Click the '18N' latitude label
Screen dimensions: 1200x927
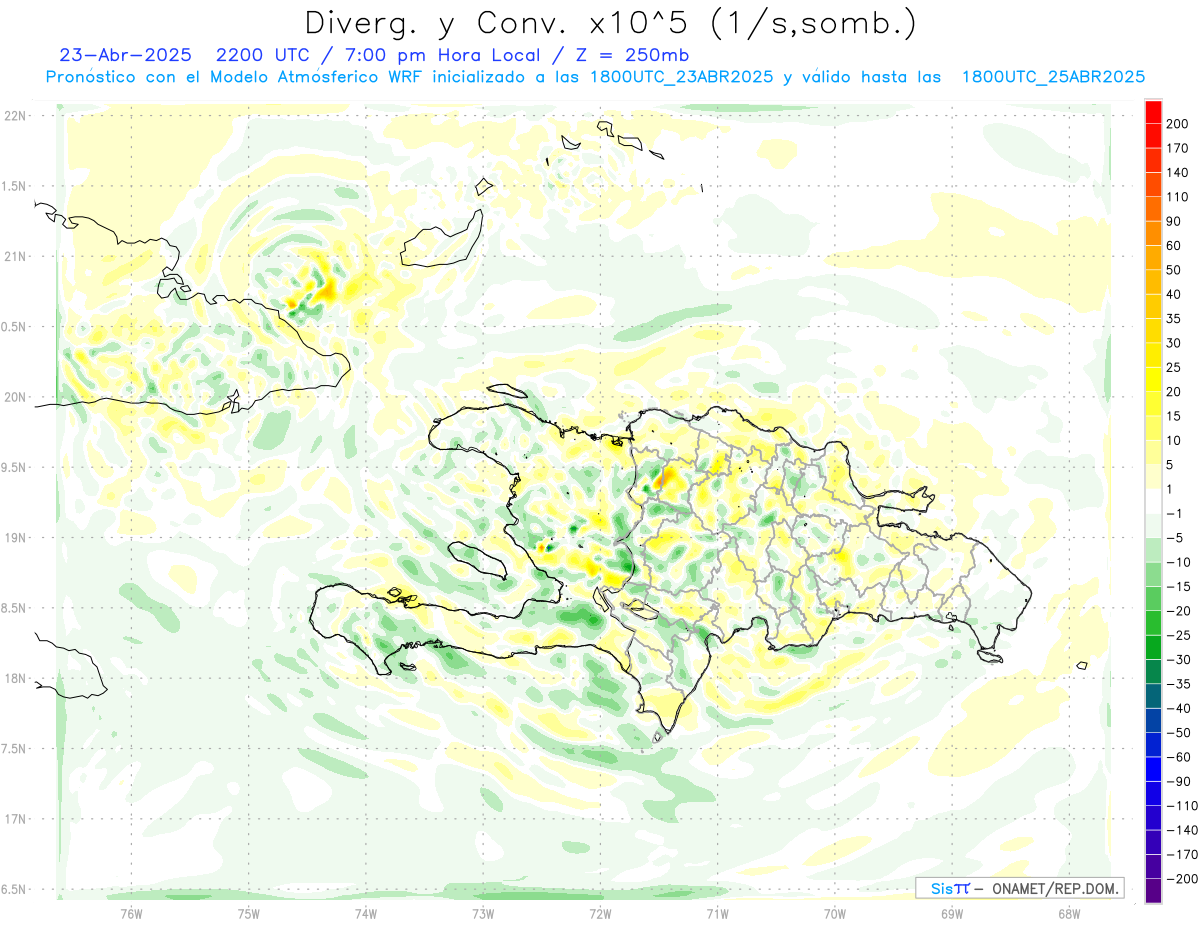click(x=15, y=678)
